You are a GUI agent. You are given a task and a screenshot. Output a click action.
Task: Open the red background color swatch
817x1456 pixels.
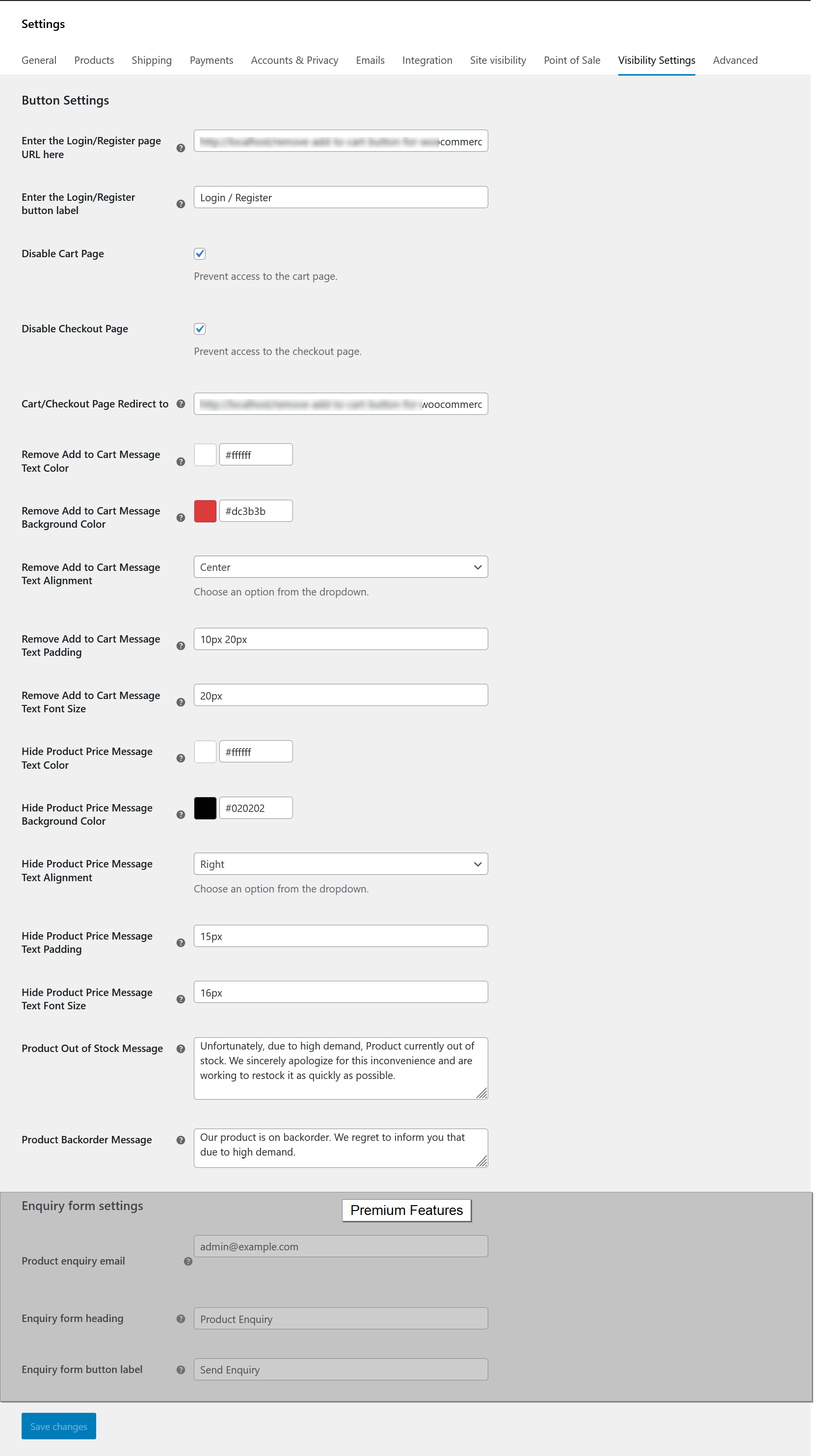pyautogui.click(x=205, y=511)
